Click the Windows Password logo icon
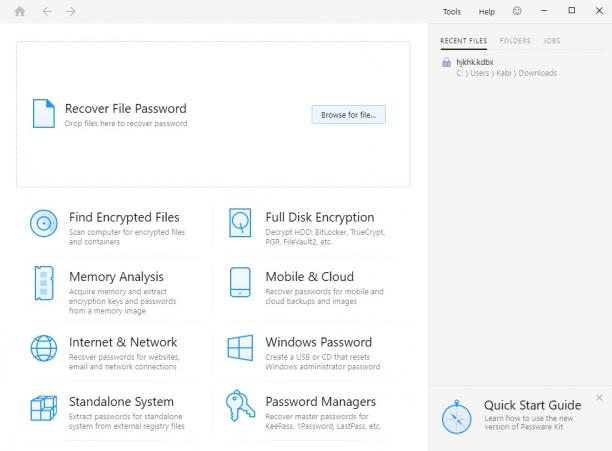The image size is (612, 451). click(x=240, y=348)
